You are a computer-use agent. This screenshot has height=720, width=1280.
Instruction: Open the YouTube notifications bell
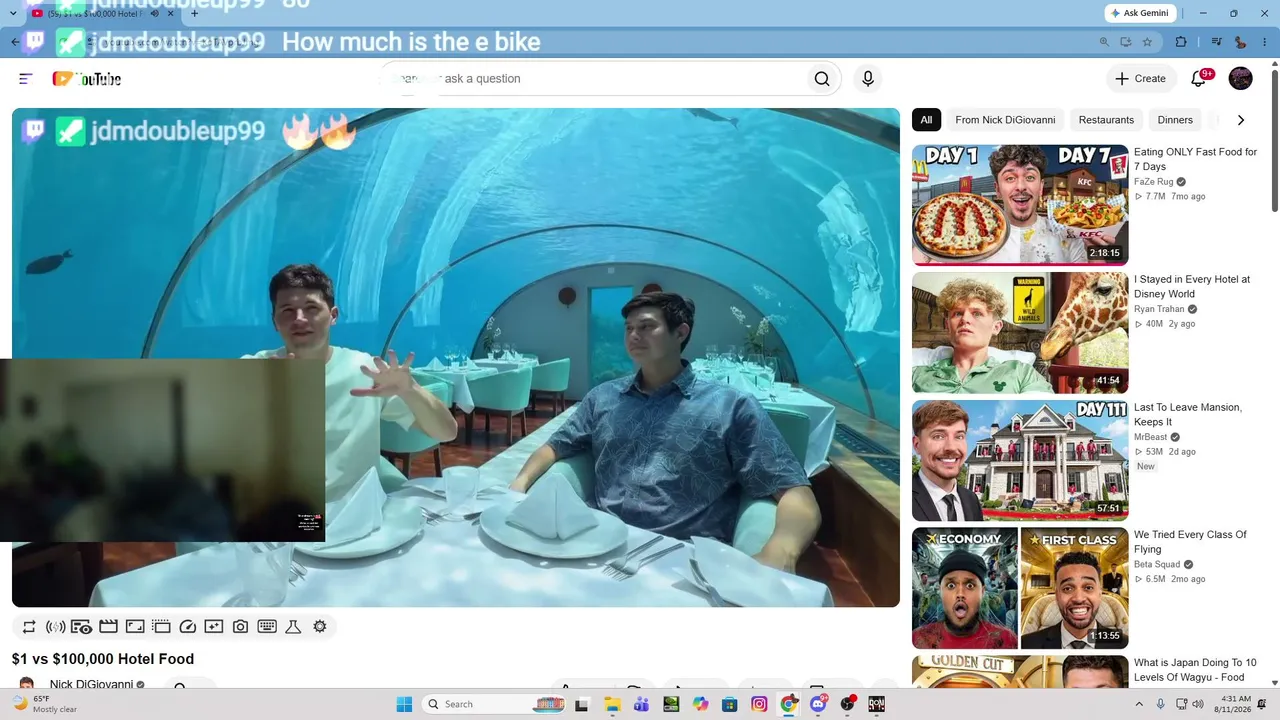pyautogui.click(x=1199, y=79)
